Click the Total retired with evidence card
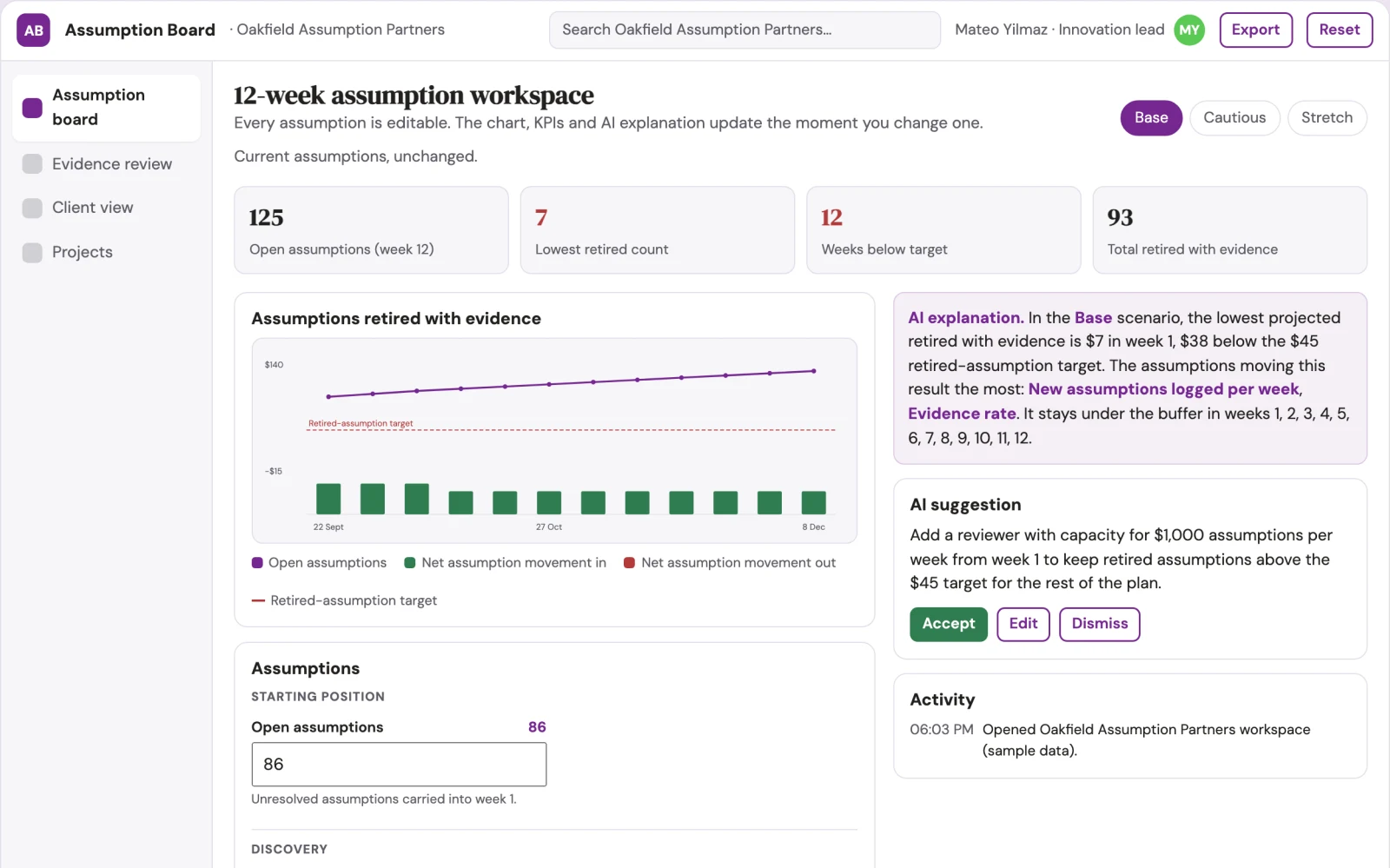1390x868 pixels. (1230, 230)
